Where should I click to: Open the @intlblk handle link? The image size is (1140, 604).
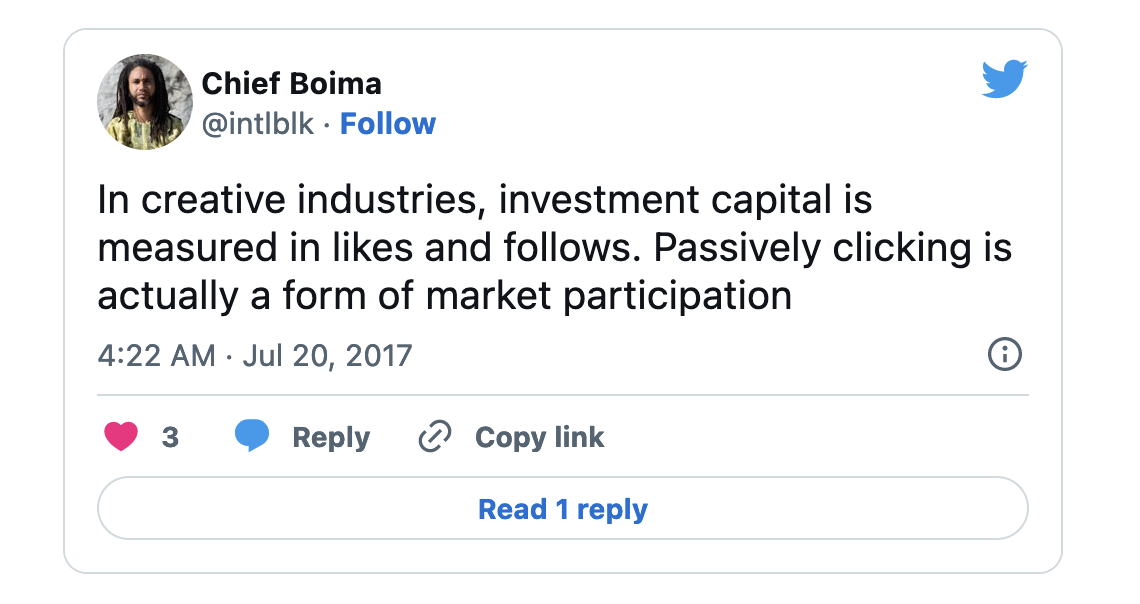(x=258, y=124)
